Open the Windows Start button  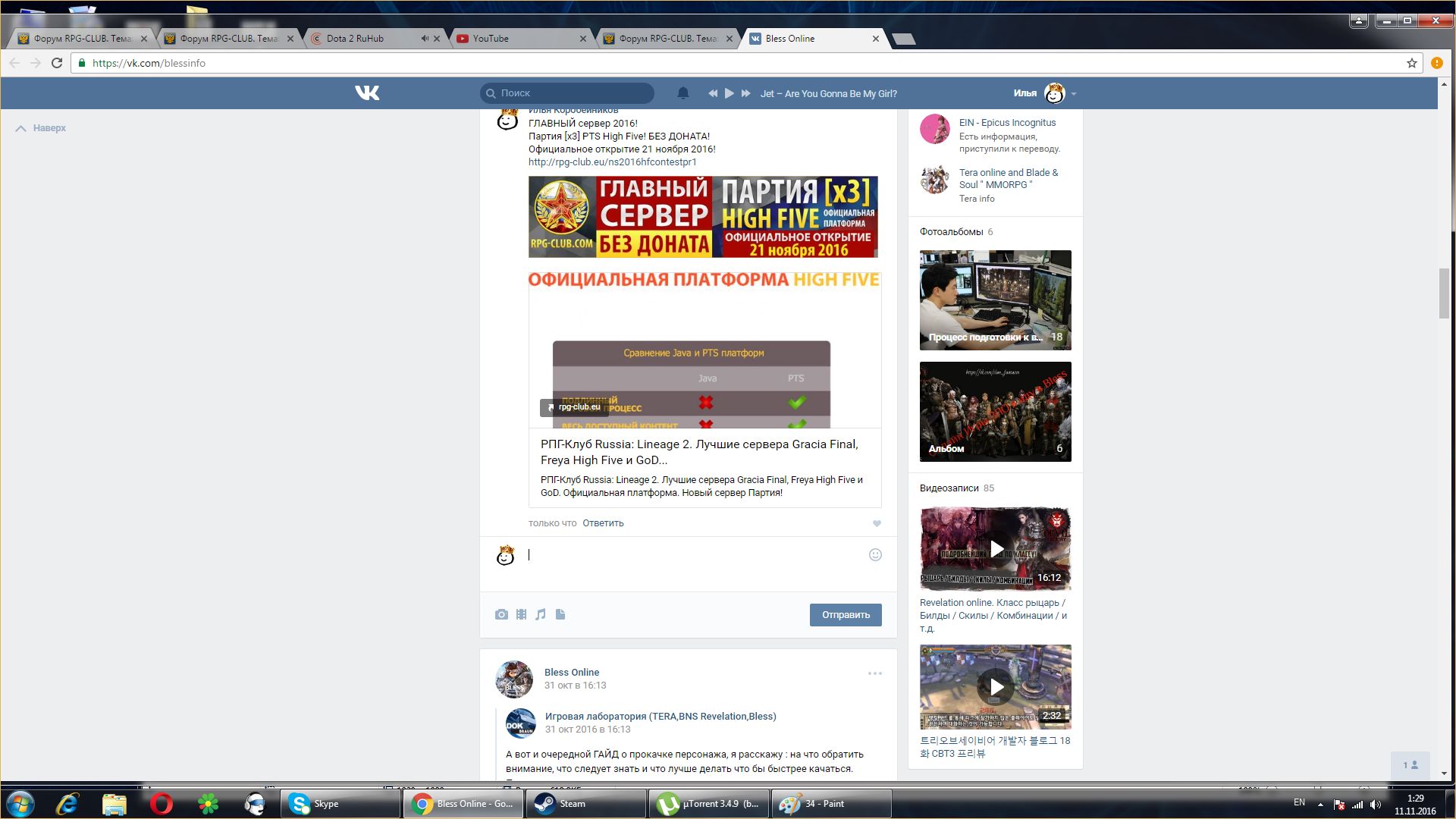click(x=20, y=804)
